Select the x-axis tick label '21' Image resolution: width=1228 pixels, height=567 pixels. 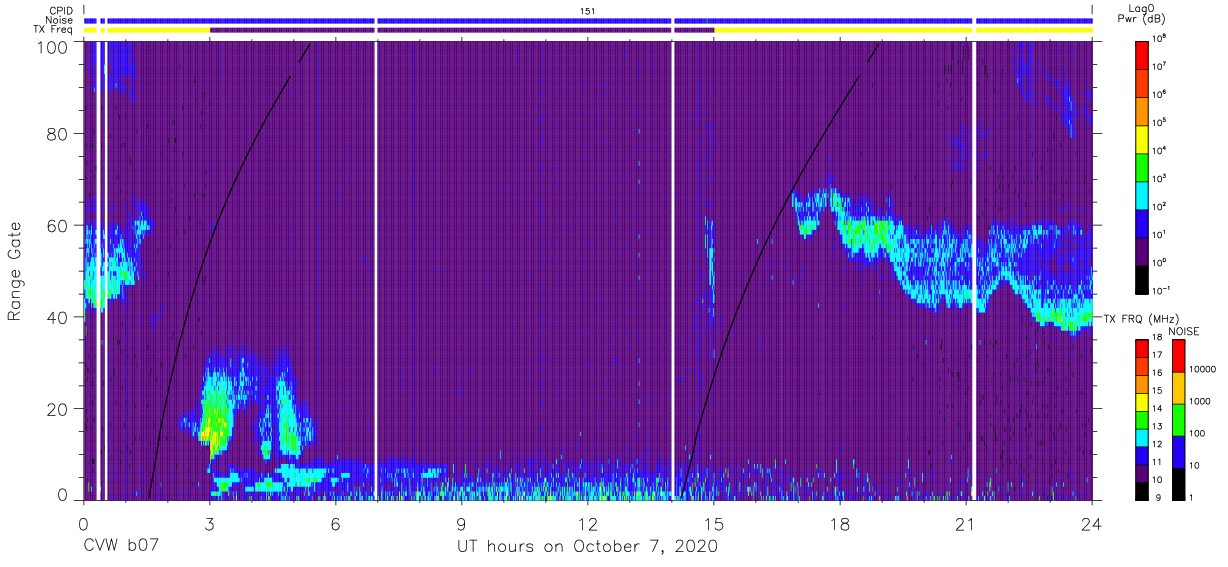click(x=966, y=523)
